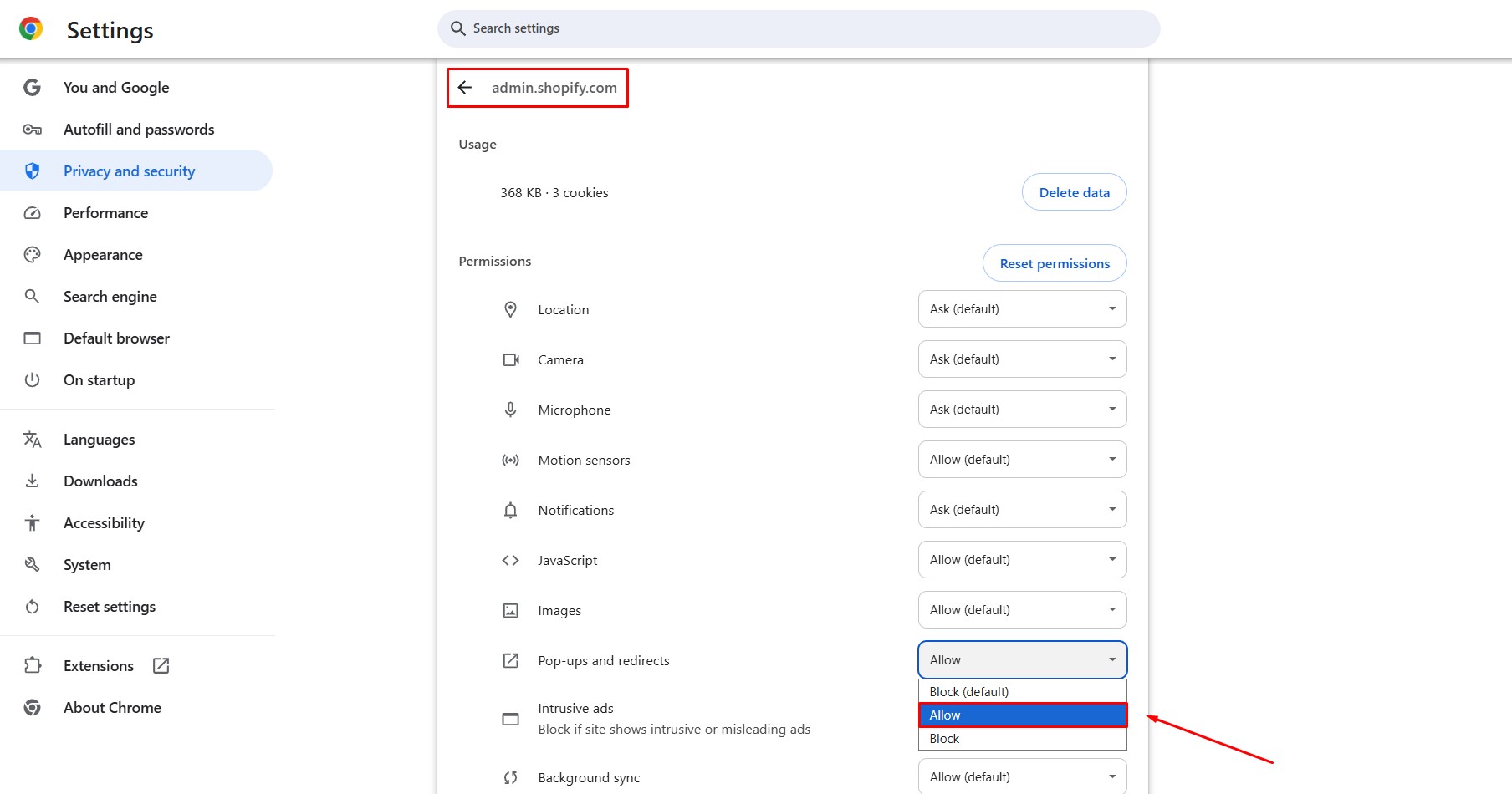Image resolution: width=1512 pixels, height=794 pixels.
Task: Expand the Camera permission dropdown
Action: [1022, 359]
